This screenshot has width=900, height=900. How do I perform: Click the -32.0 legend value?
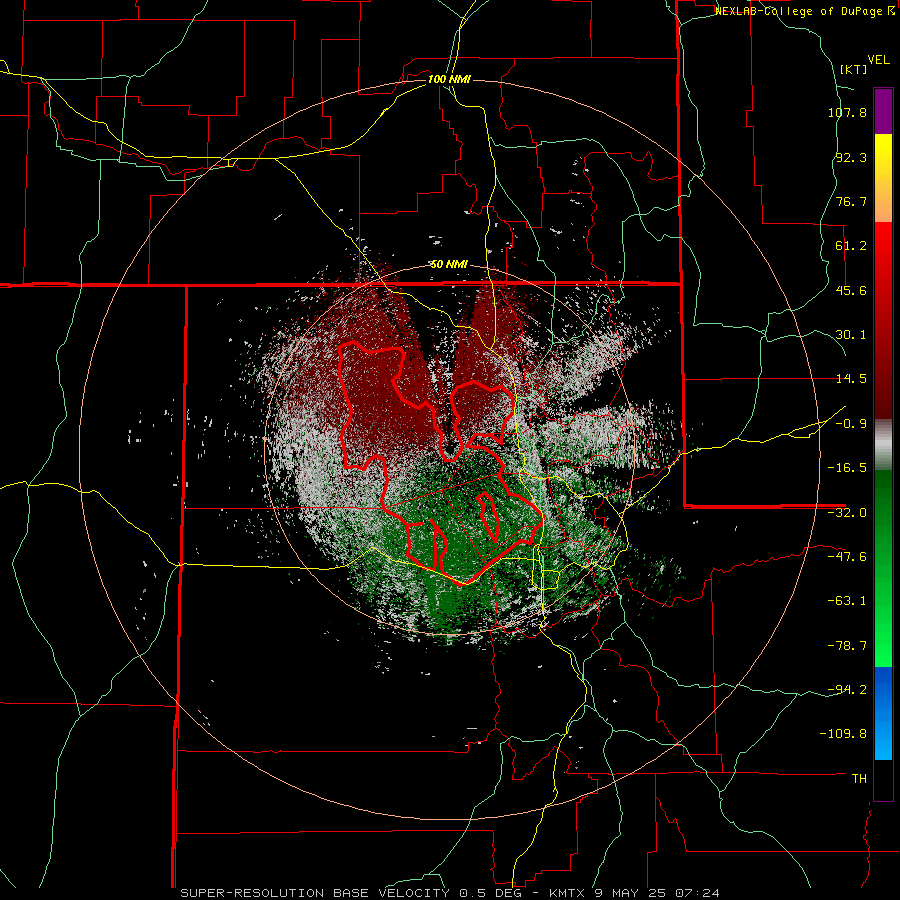(x=847, y=513)
